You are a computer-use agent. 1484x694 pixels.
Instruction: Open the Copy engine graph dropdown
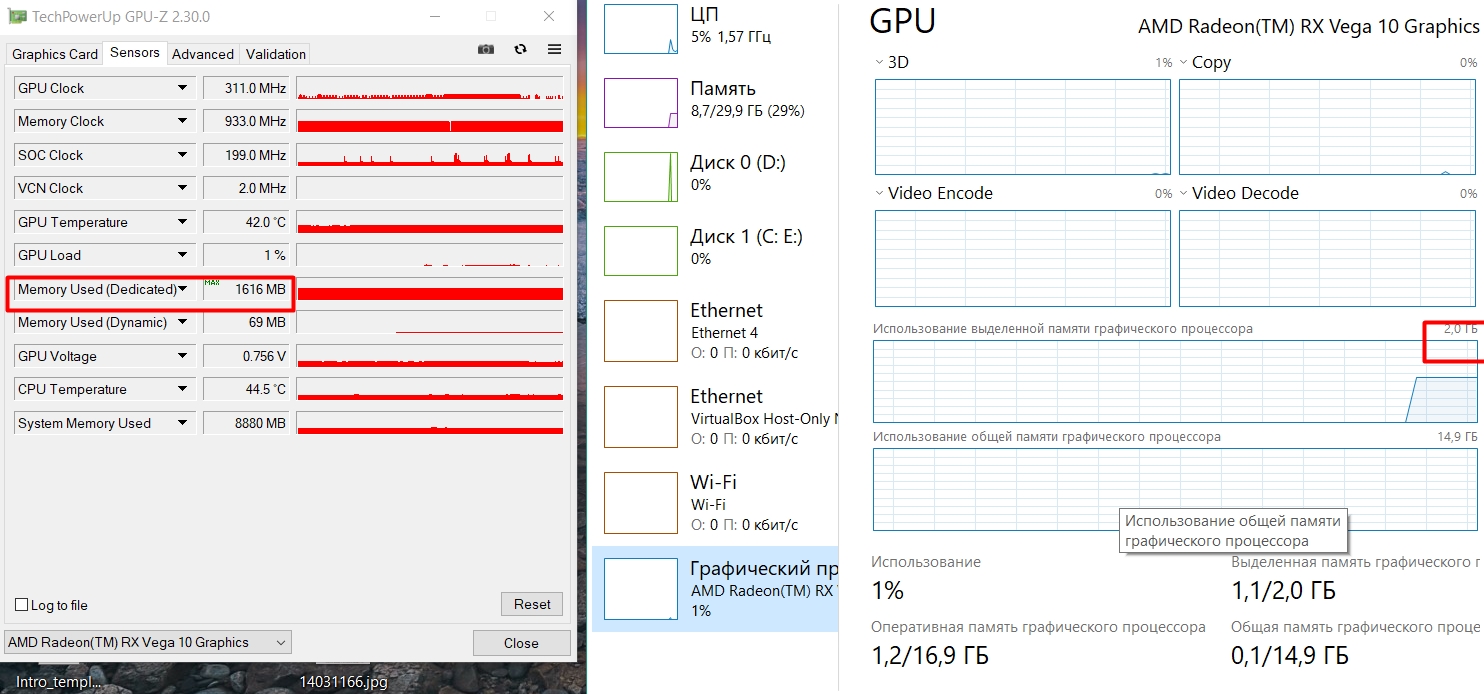pos(1183,62)
